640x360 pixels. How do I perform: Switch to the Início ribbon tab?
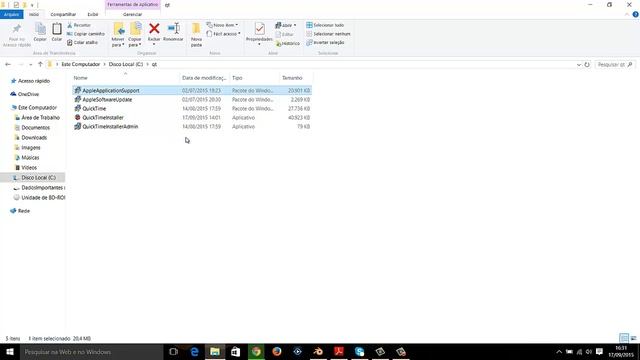pyautogui.click(x=34, y=14)
